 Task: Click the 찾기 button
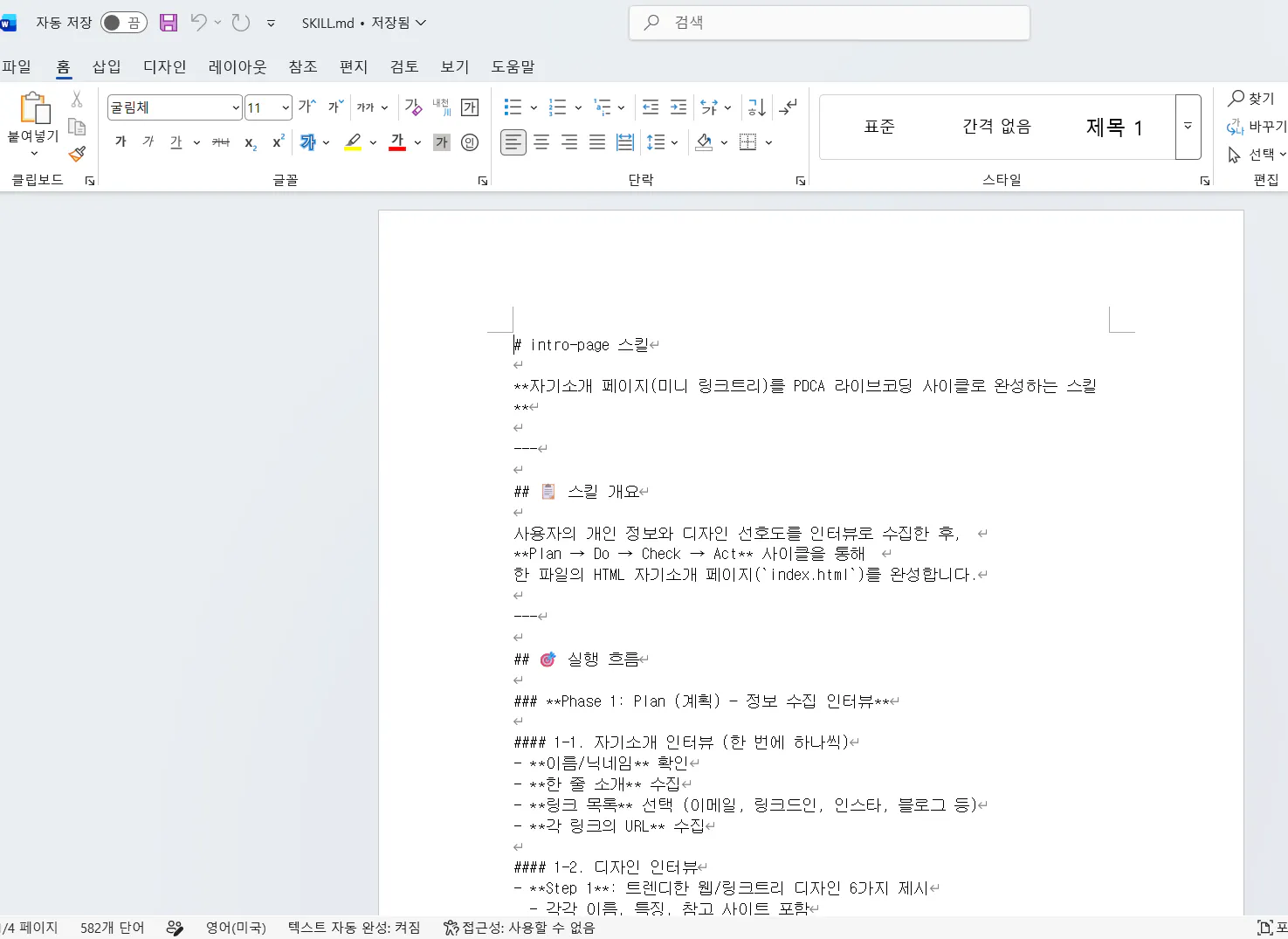pyautogui.click(x=1252, y=99)
